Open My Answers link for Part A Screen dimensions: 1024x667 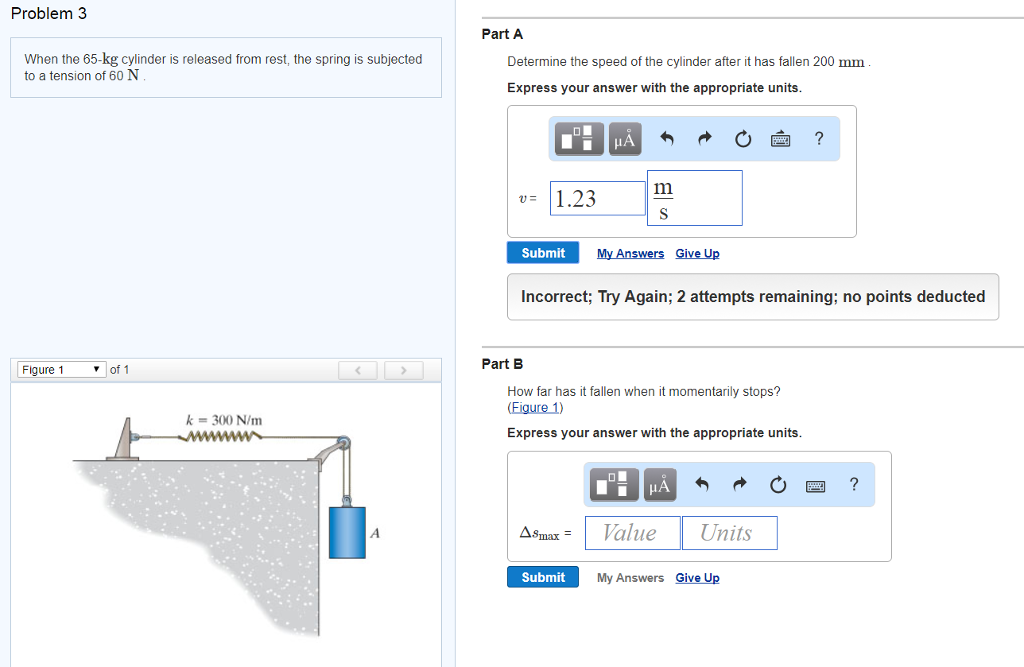pyautogui.click(x=630, y=254)
